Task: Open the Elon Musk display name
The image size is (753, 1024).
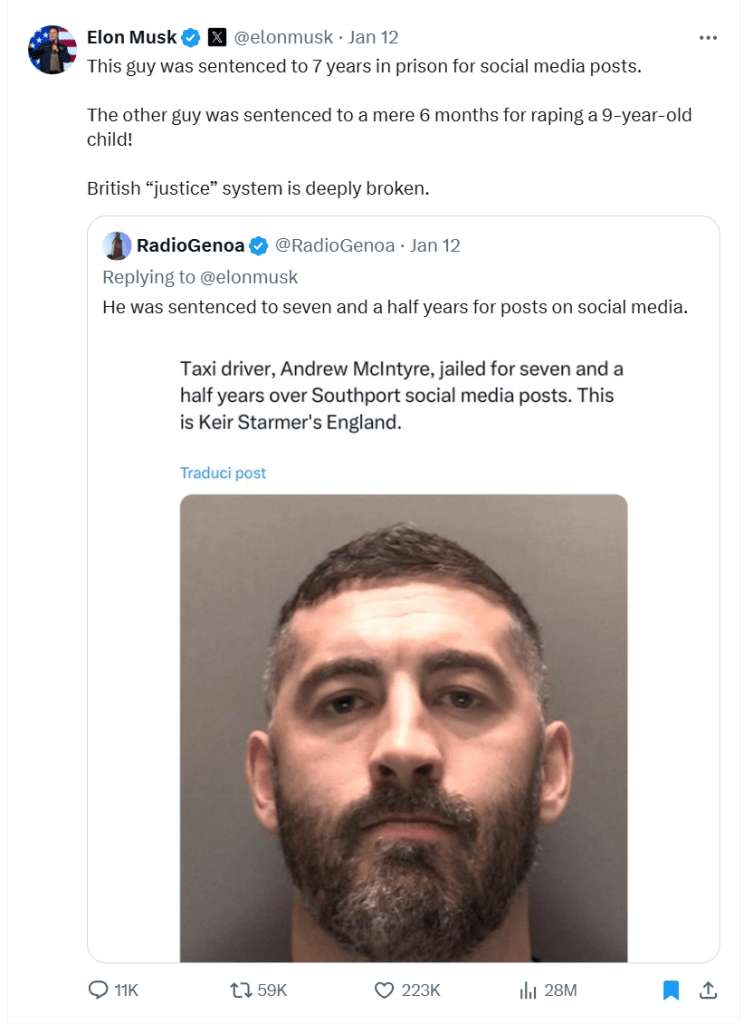Action: point(132,37)
